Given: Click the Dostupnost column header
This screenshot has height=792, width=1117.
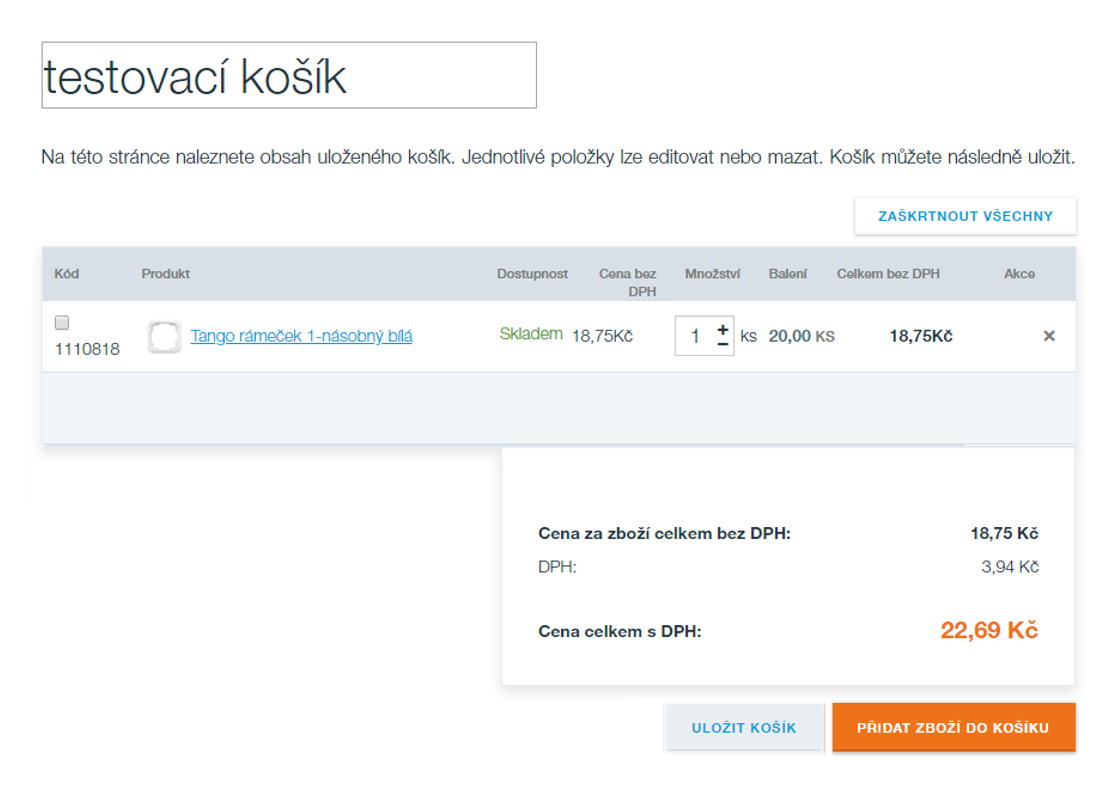Looking at the screenshot, I should coord(532,274).
